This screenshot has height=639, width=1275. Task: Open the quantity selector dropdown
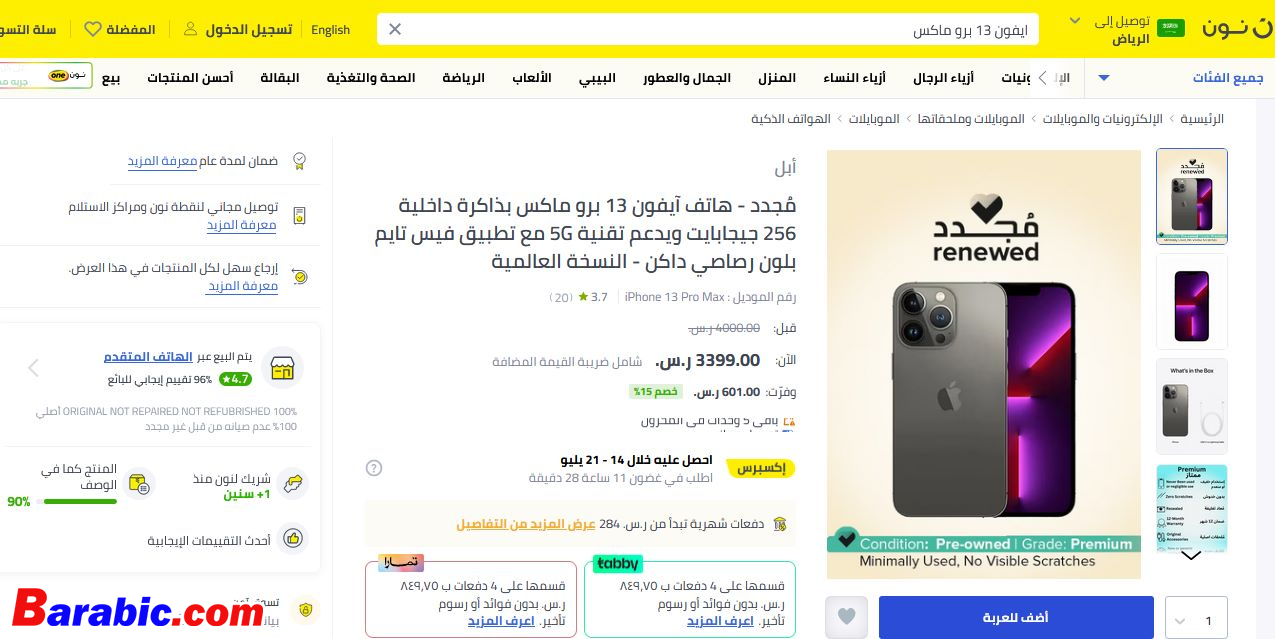click(1196, 618)
